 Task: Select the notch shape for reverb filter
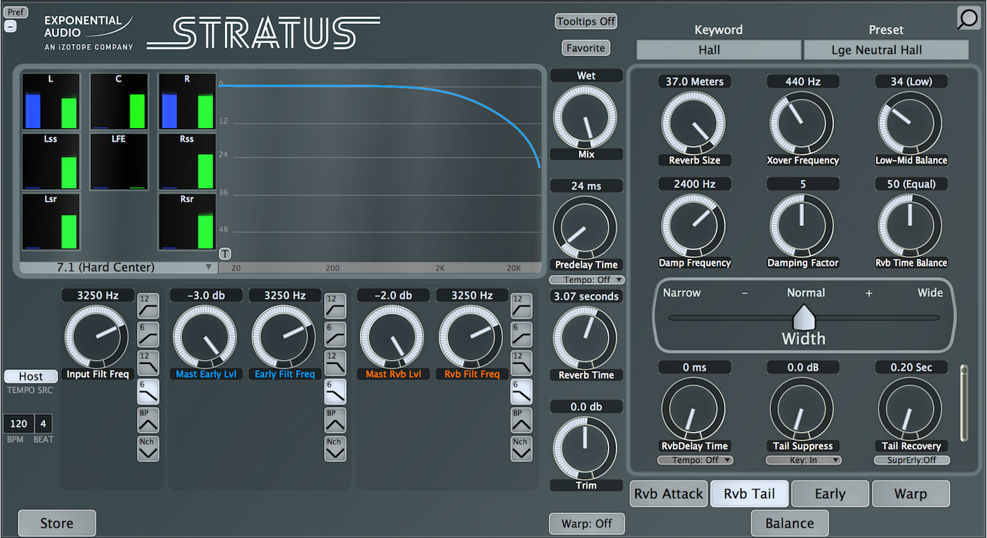point(521,449)
